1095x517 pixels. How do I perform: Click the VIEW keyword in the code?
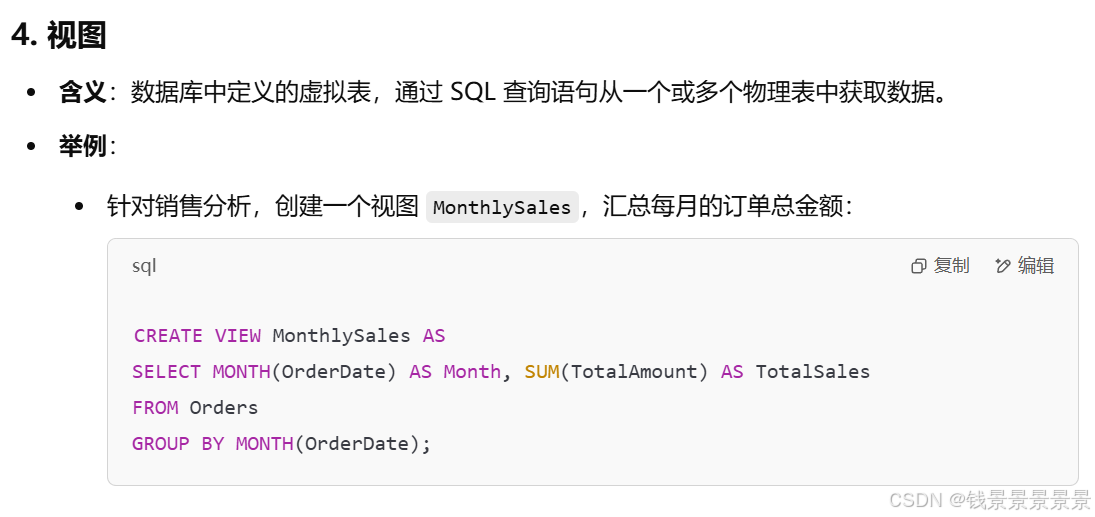tap(237, 336)
